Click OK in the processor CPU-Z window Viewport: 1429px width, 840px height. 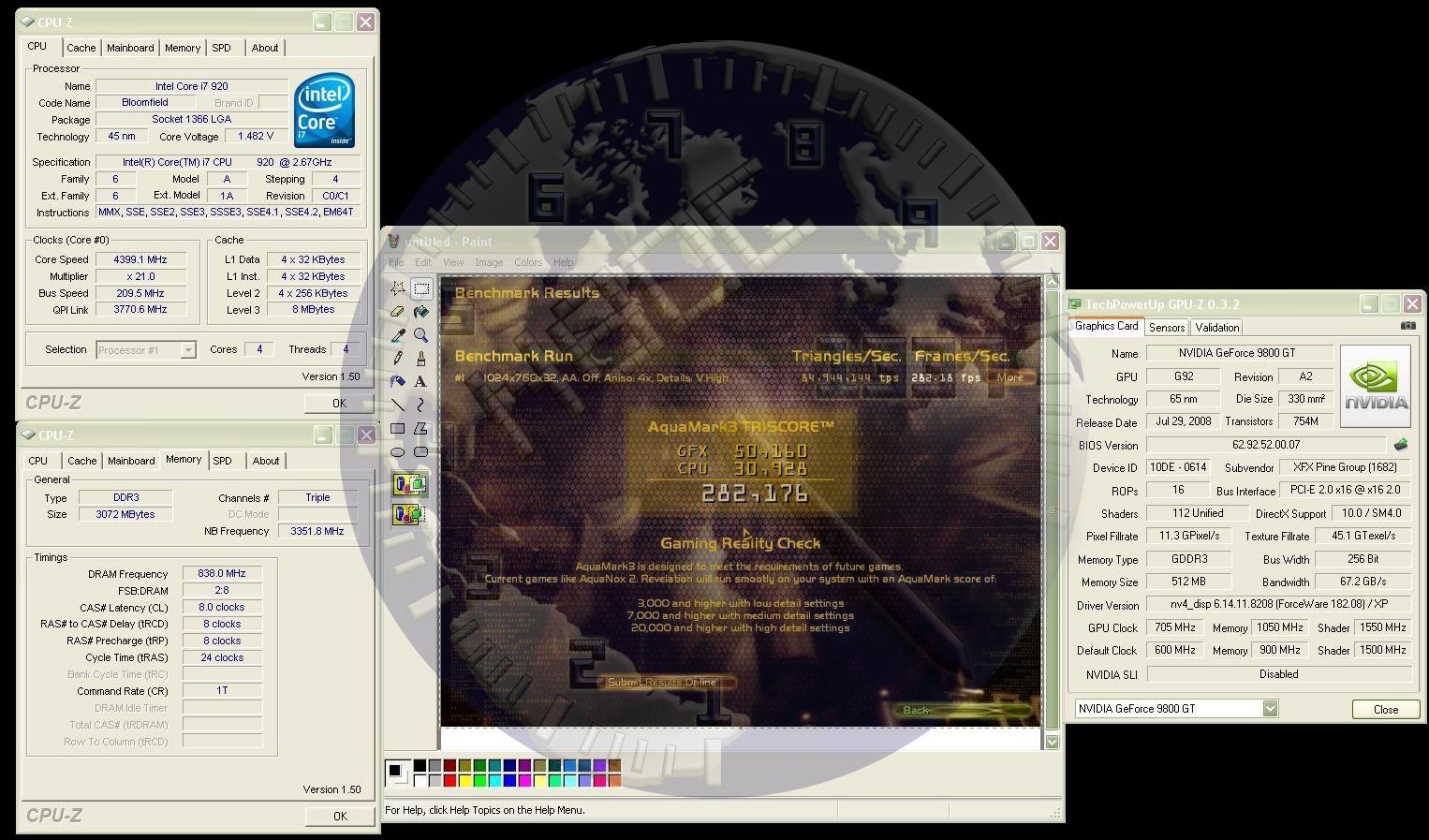tap(340, 404)
